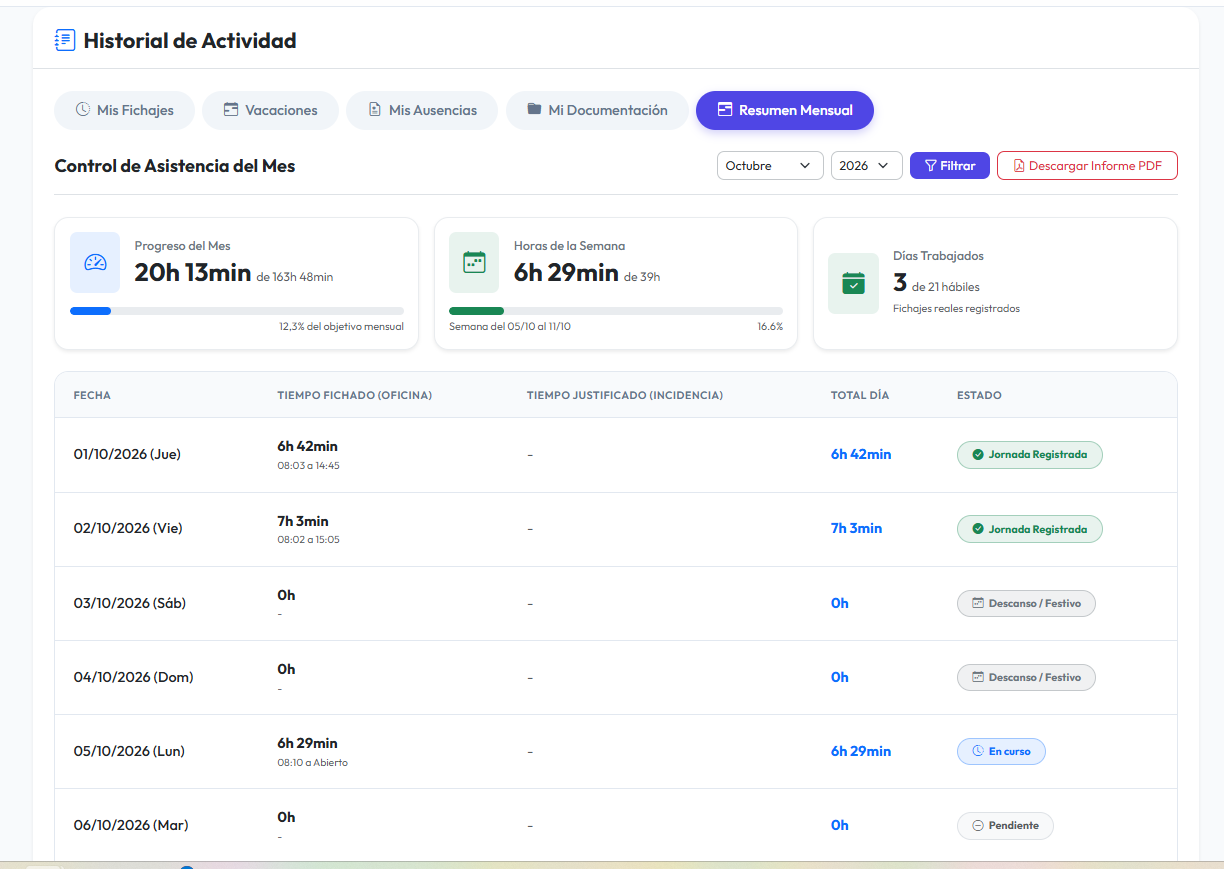
Task: Open the 2026 year dropdown
Action: (x=867, y=166)
